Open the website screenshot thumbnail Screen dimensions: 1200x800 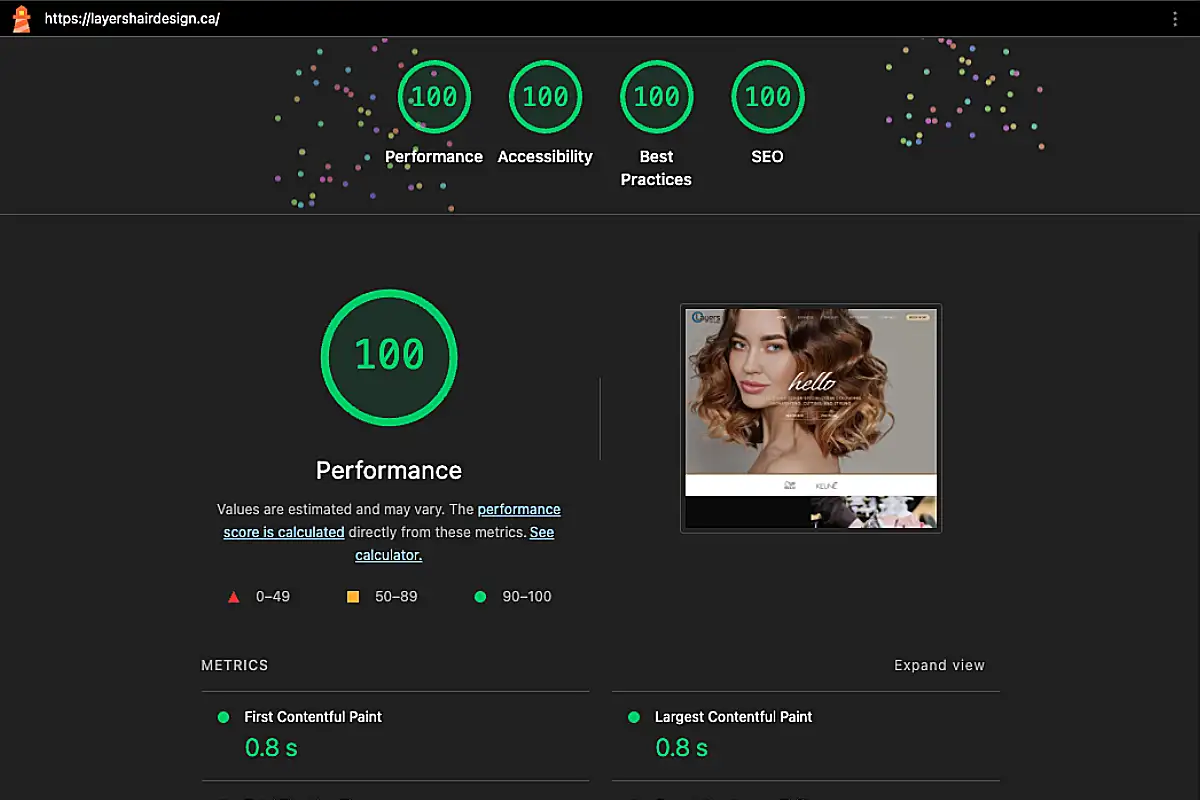(x=810, y=418)
